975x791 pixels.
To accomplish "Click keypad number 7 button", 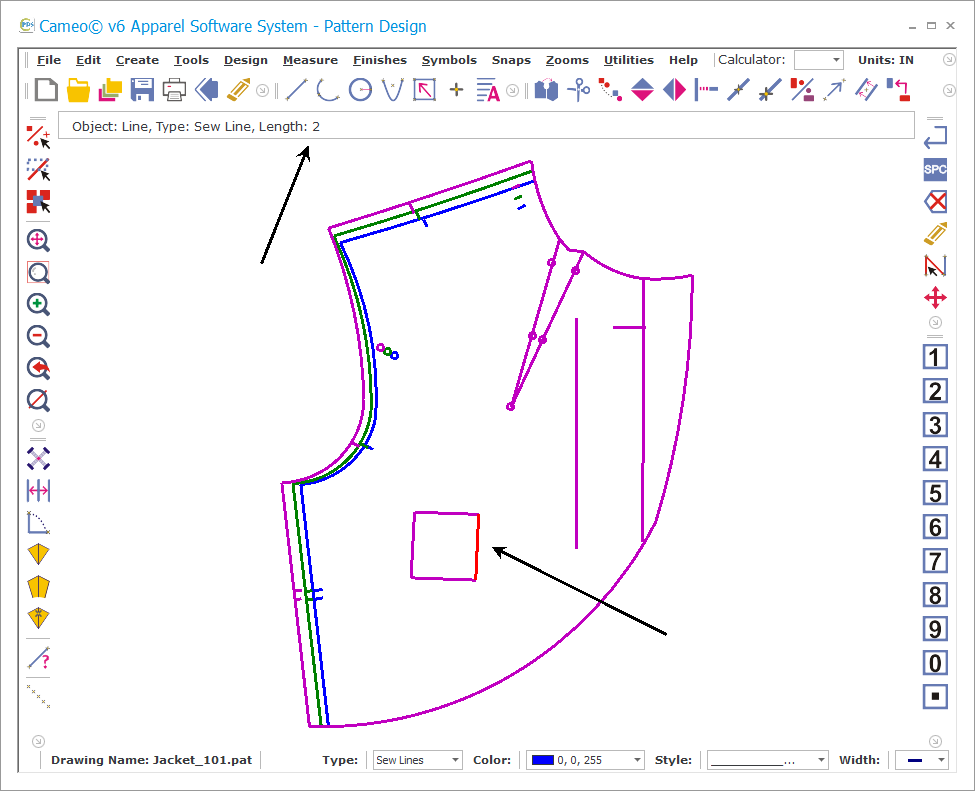I will coord(935,561).
